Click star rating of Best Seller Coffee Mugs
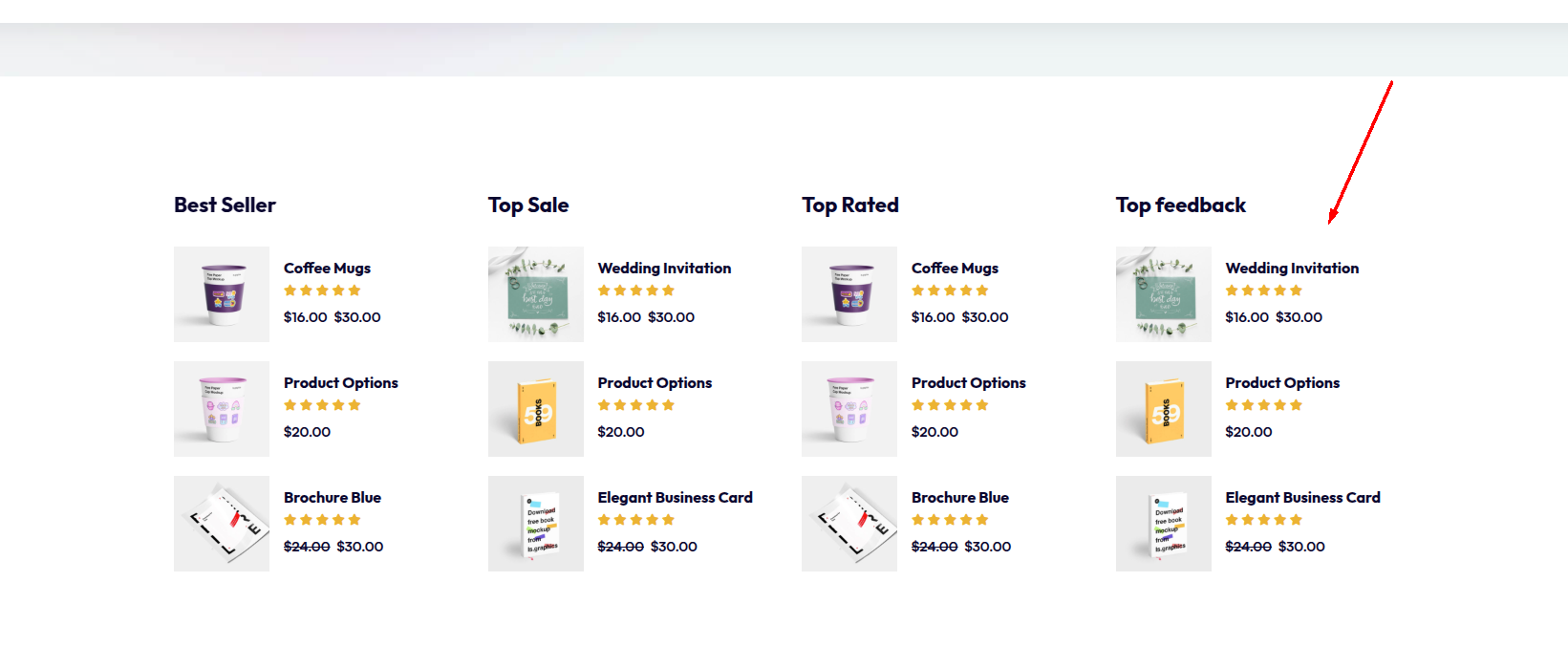 pos(322,291)
